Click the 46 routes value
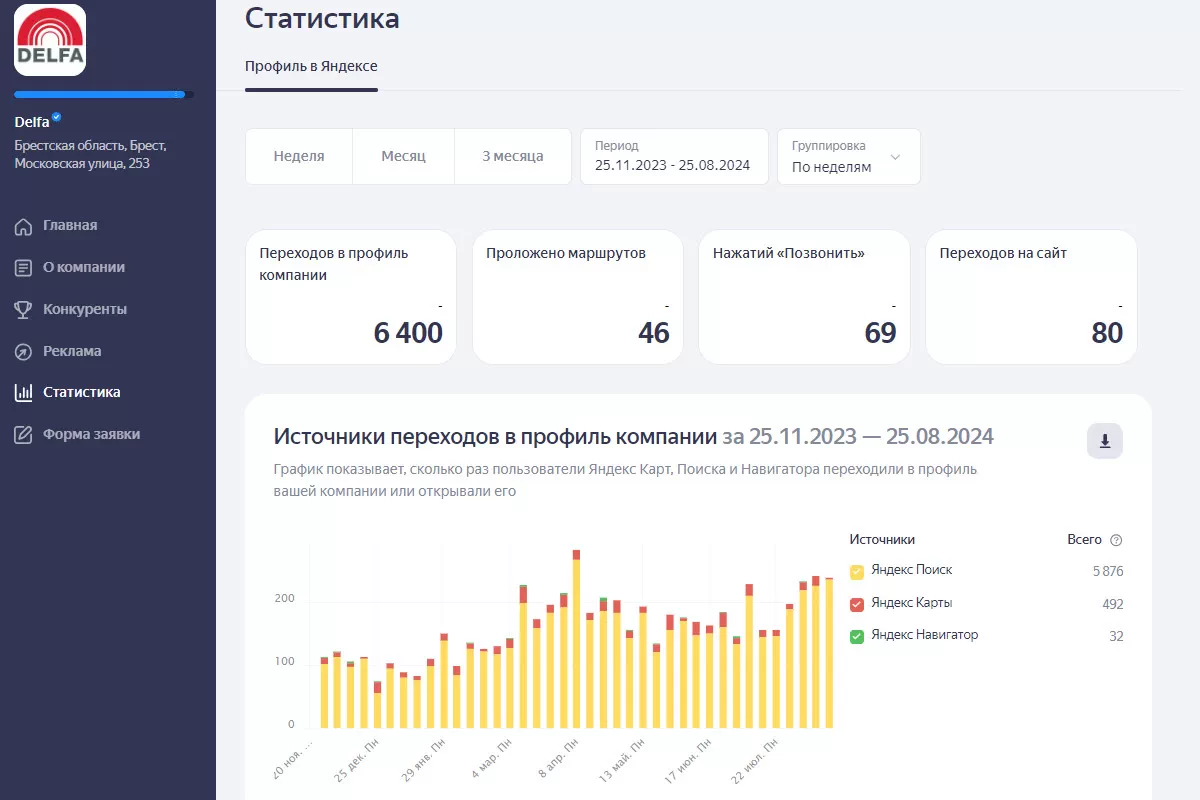The height and width of the screenshot is (800, 1200). pos(654,333)
